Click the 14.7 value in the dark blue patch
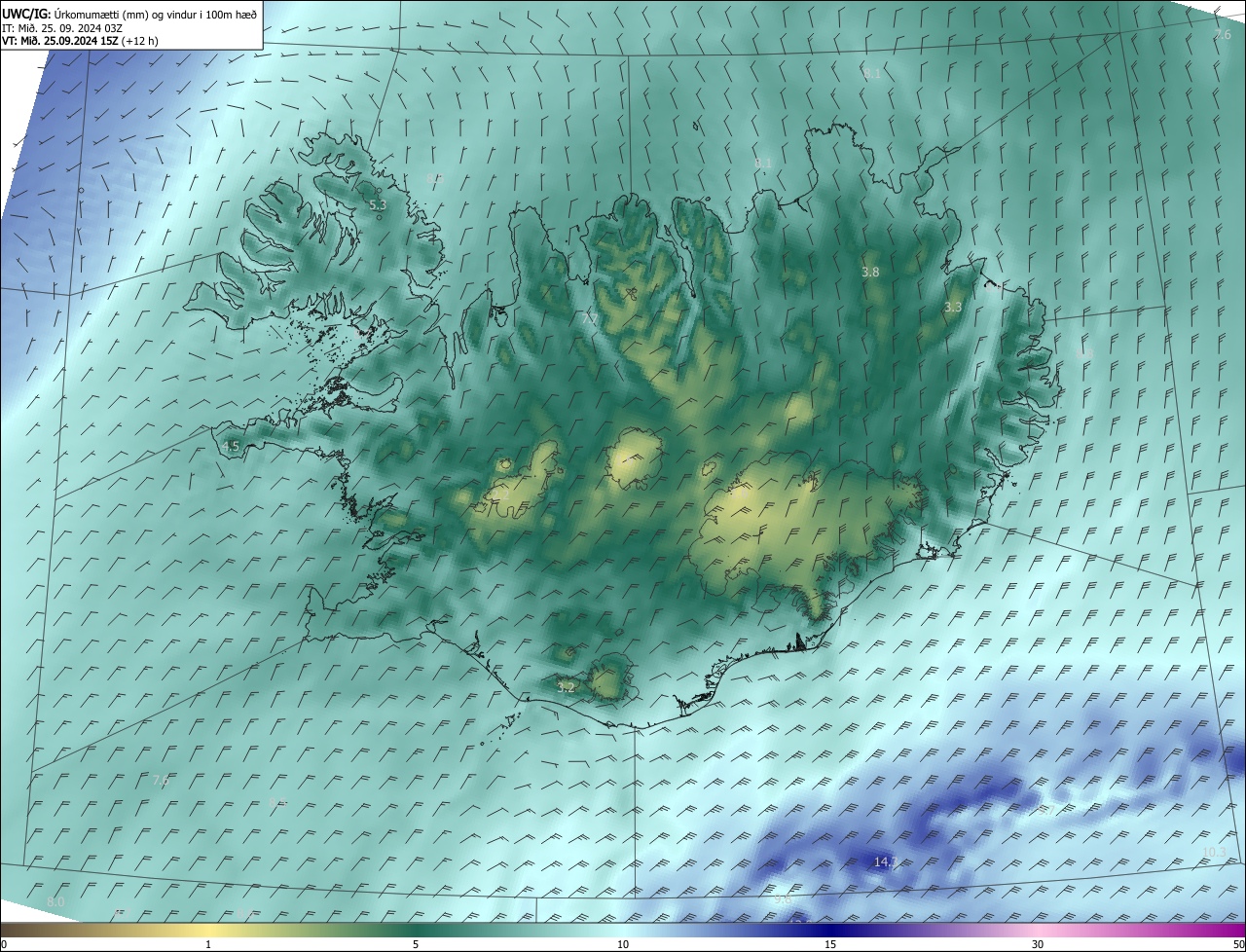Viewport: 1246px width, 952px height. [x=884, y=862]
